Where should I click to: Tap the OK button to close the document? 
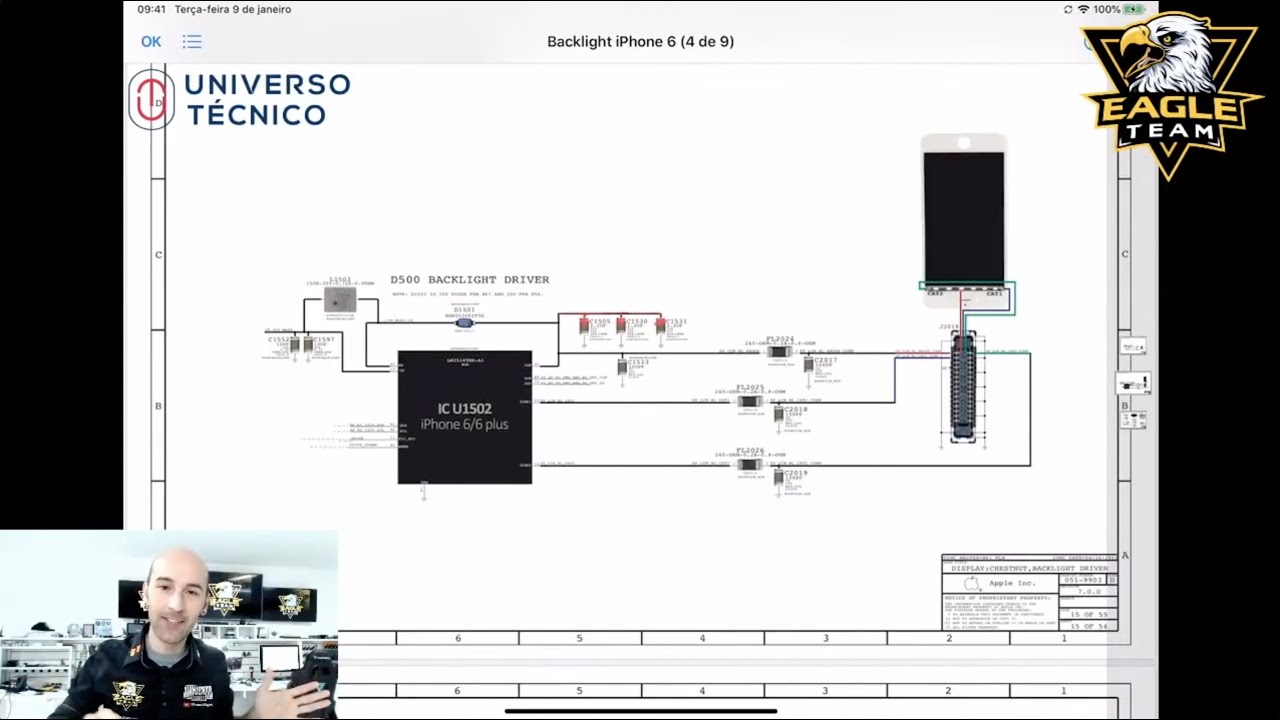tap(151, 41)
